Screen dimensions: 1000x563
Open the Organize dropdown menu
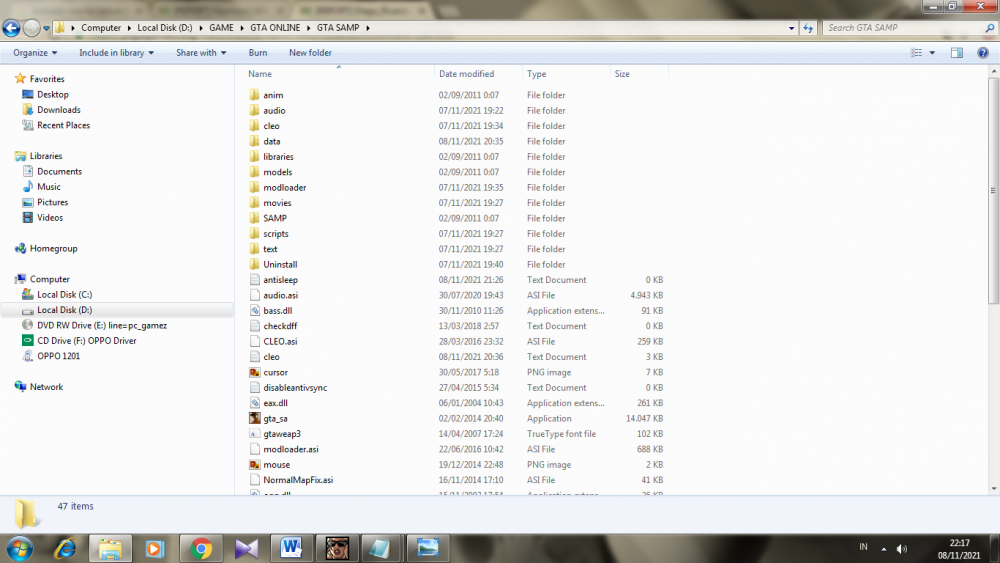pyautogui.click(x=35, y=53)
